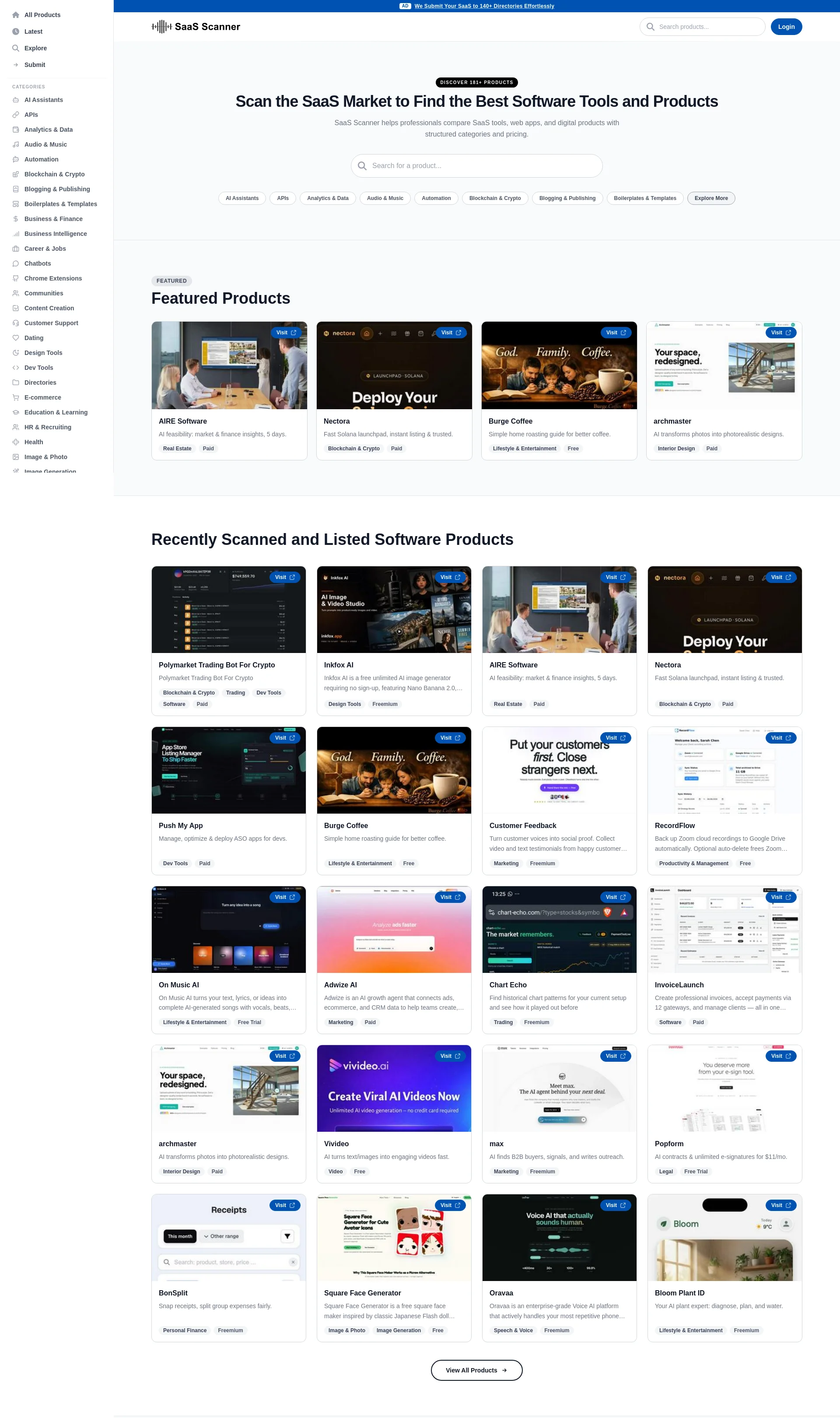840x1418 pixels.
Task: Click View All Products button
Action: click(476, 1370)
